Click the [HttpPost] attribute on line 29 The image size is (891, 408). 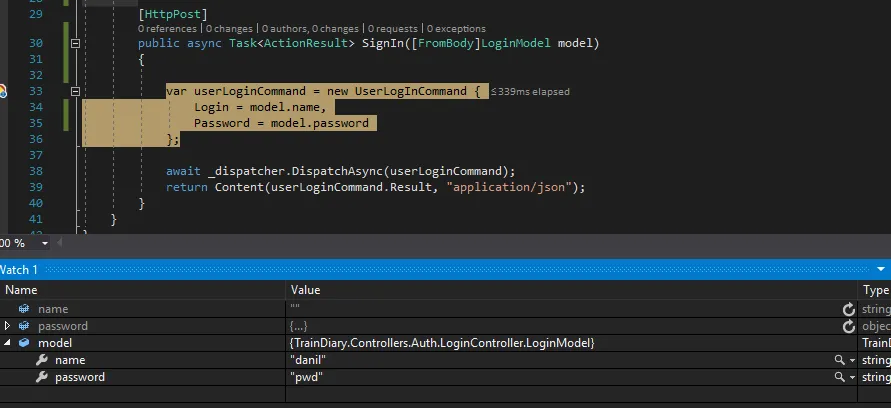[173, 14]
